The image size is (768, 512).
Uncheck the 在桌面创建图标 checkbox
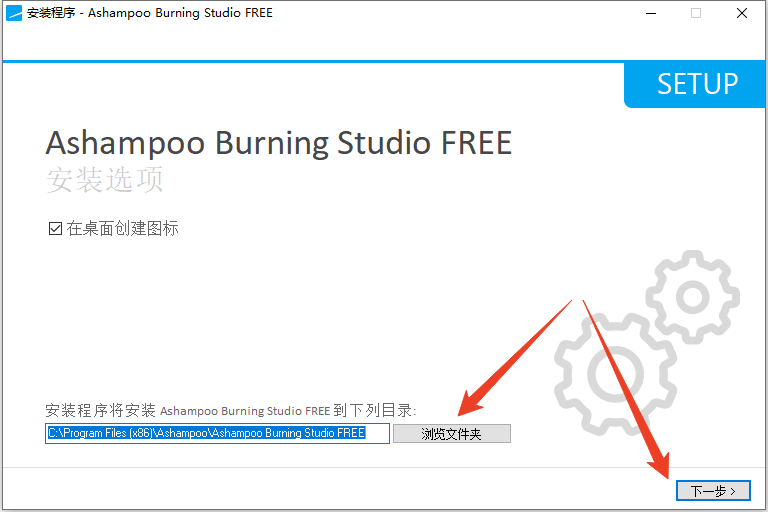click(55, 228)
